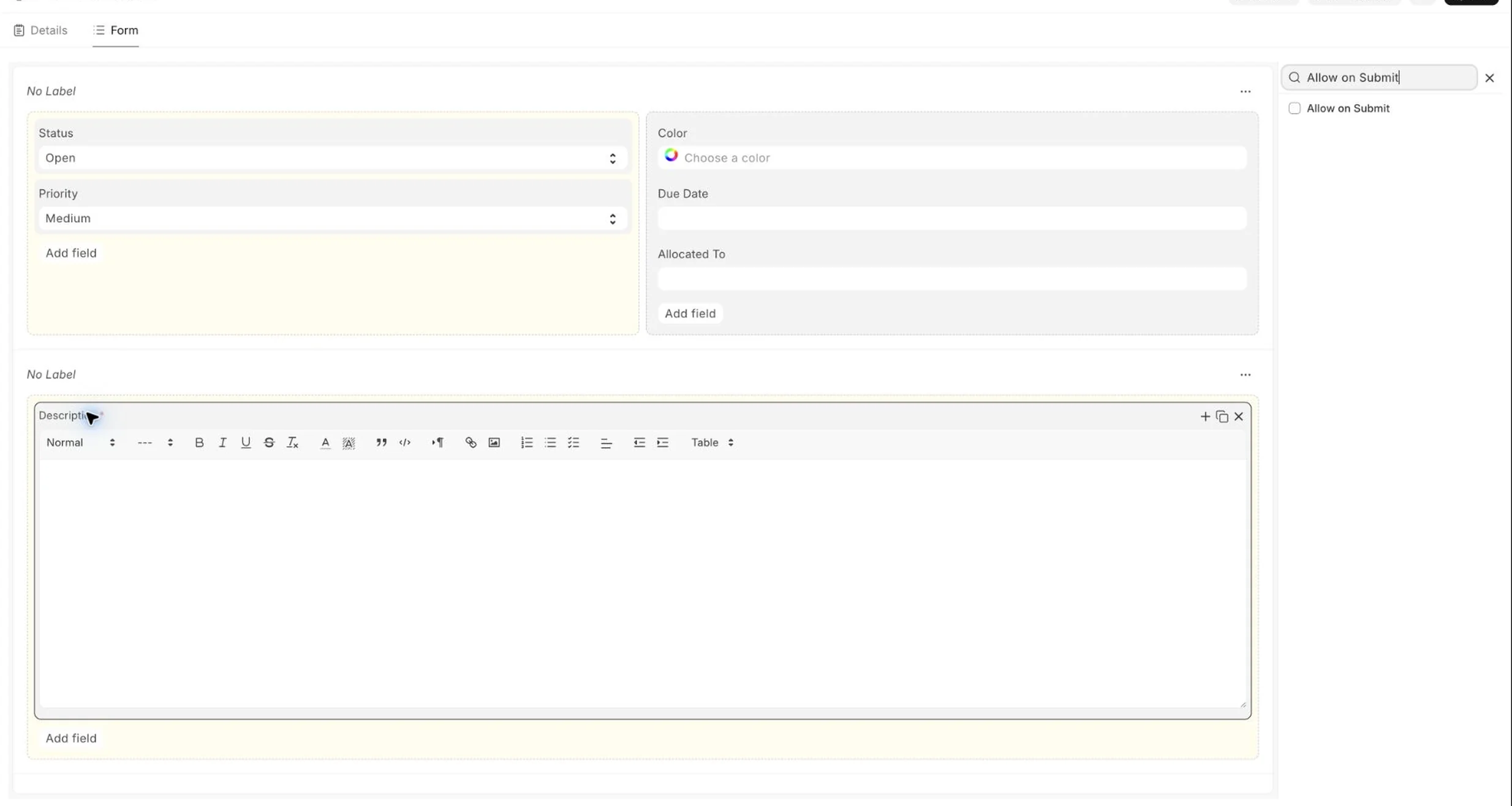1512x806 pixels.
Task: Add a field after Description with plus icon
Action: point(1205,416)
